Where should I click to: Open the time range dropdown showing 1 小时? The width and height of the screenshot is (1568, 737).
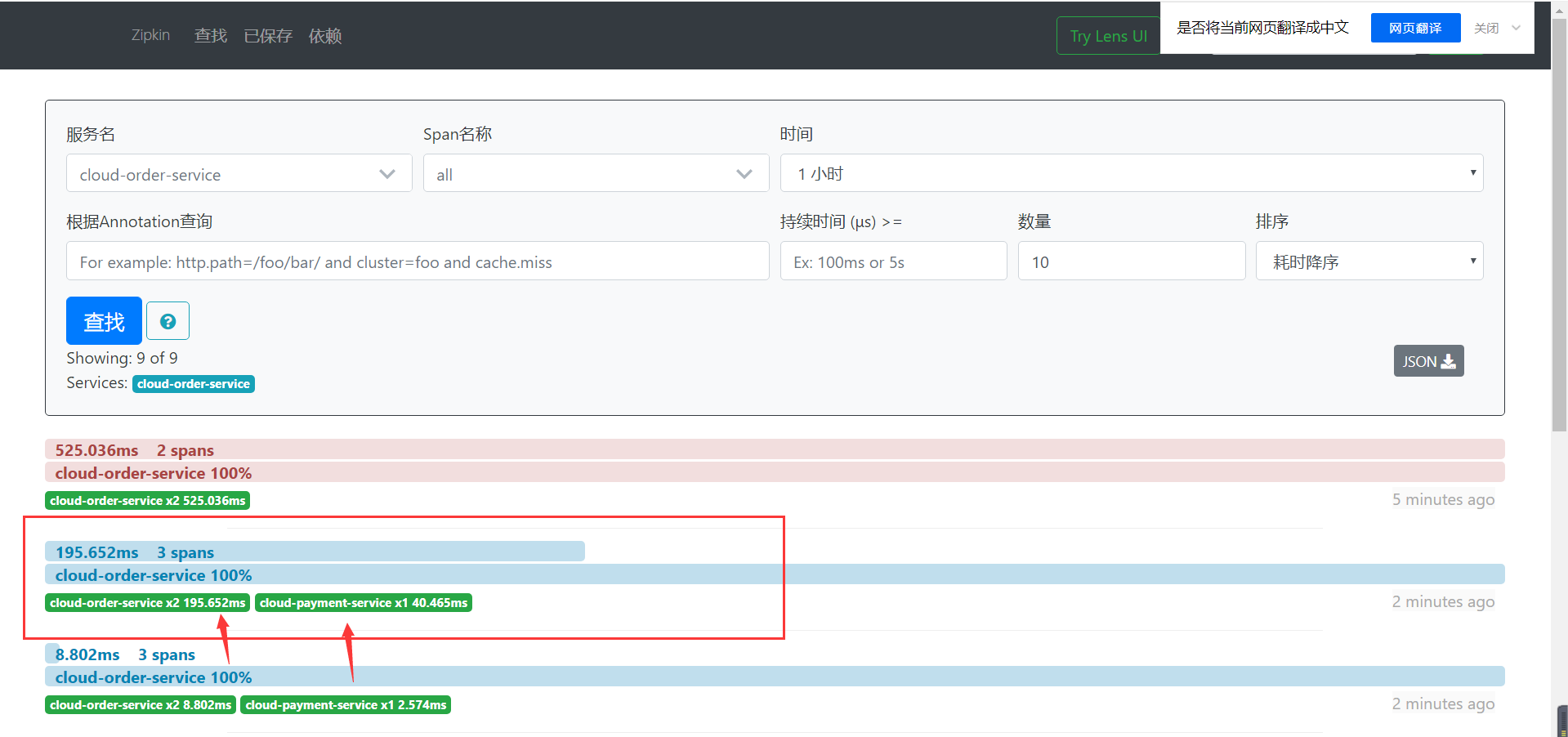(1131, 174)
